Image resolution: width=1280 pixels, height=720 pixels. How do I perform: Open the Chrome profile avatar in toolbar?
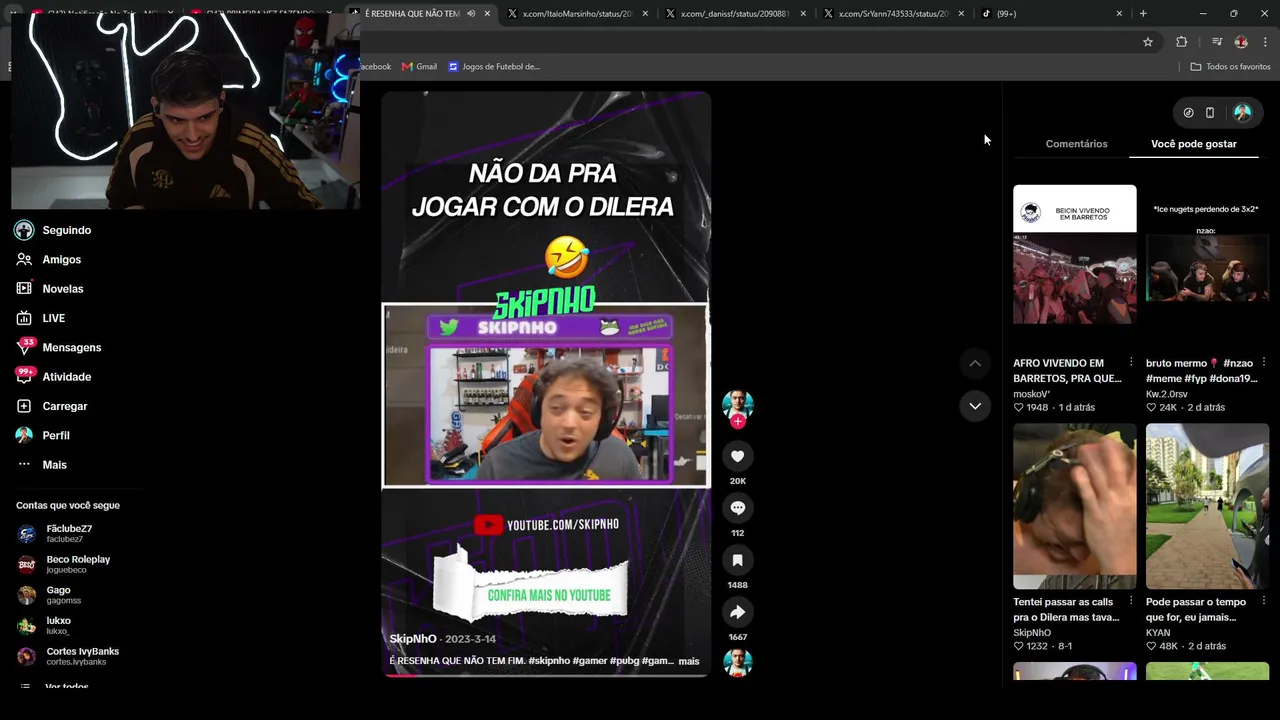(x=1241, y=42)
